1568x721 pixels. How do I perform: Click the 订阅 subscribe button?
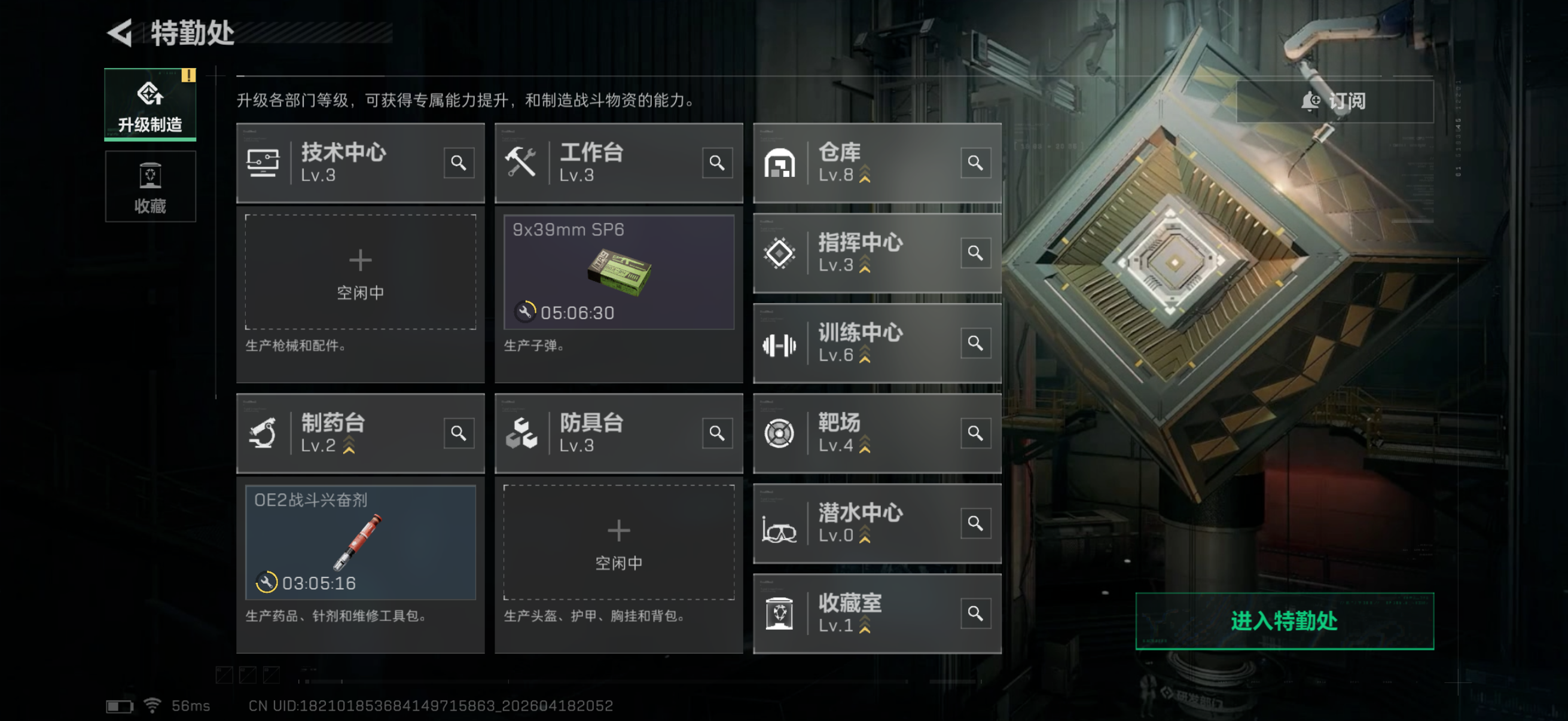pos(1334,101)
